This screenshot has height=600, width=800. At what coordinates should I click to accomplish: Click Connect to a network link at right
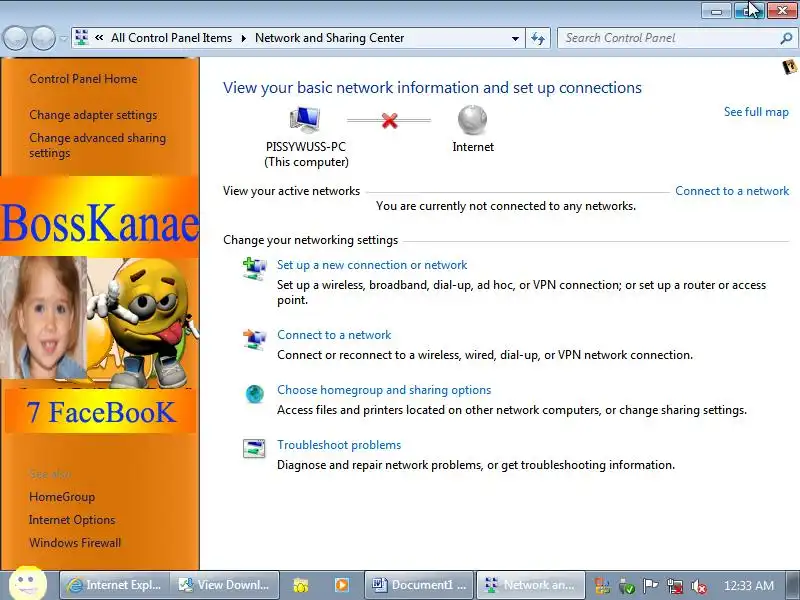click(x=732, y=191)
